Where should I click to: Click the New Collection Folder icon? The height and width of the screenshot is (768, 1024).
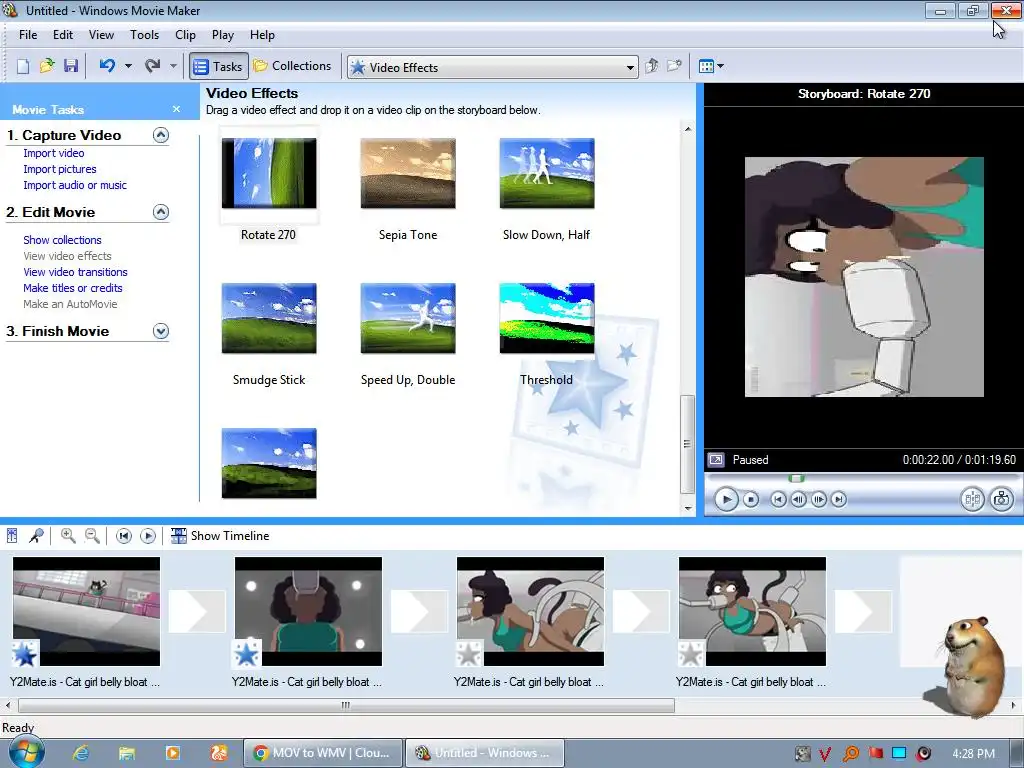[x=674, y=66]
